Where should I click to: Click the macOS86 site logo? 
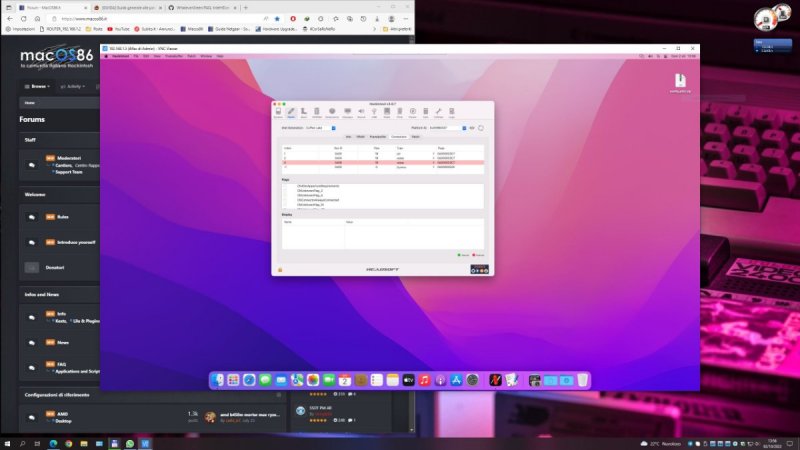tap(56, 58)
